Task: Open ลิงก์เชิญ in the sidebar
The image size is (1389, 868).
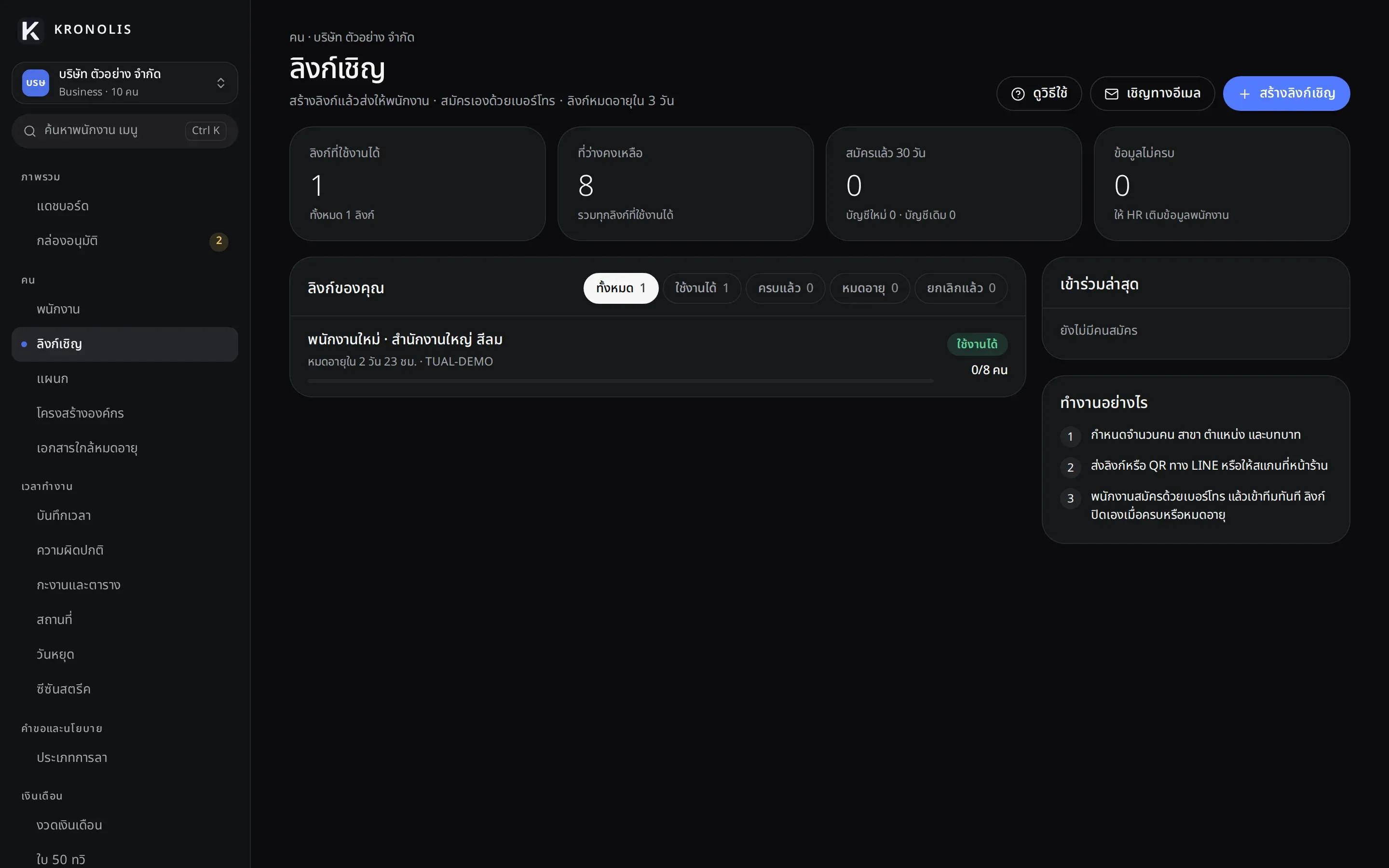Action: pyautogui.click(x=124, y=344)
